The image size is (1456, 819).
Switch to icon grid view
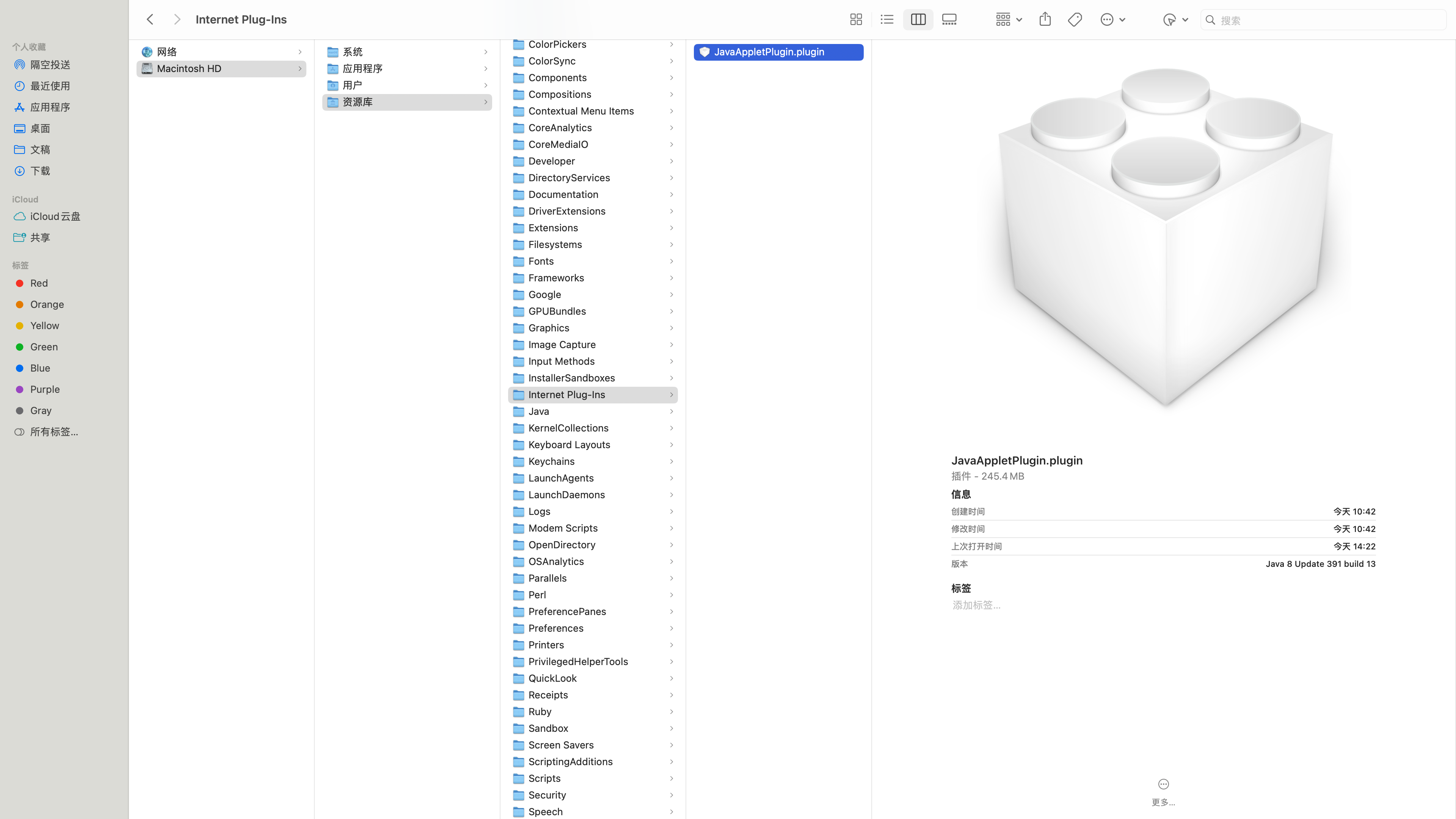pos(856,20)
